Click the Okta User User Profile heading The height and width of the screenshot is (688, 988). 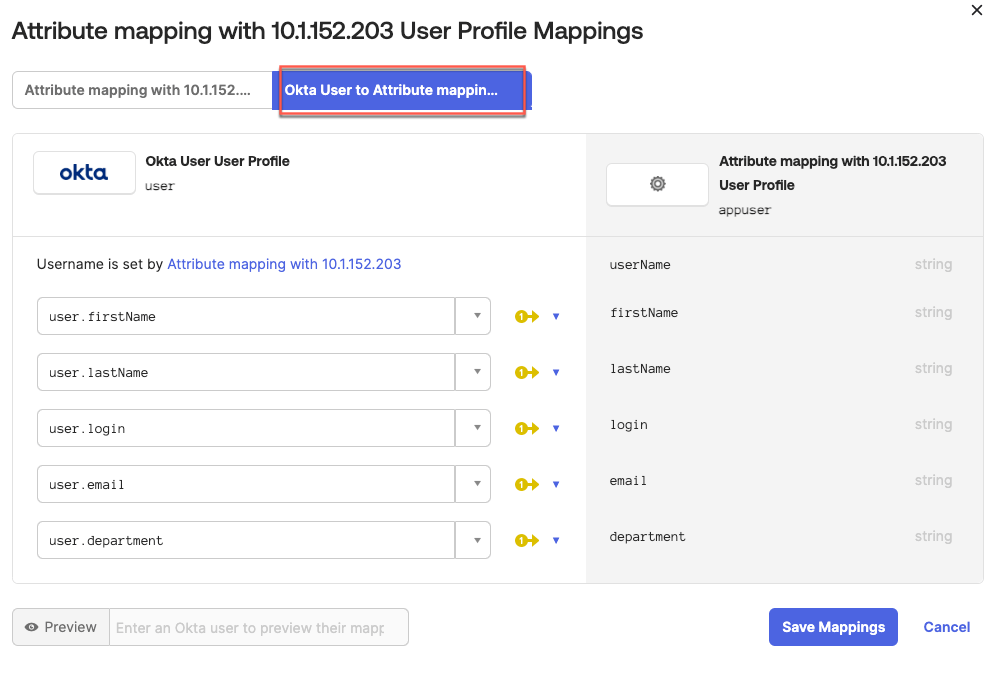[217, 161]
